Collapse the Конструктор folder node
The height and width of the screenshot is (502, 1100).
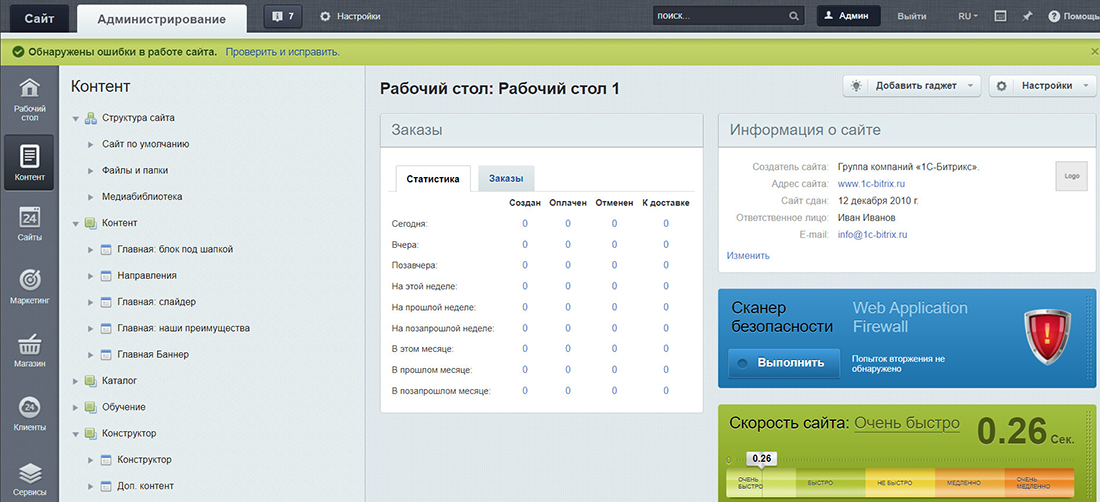75,434
